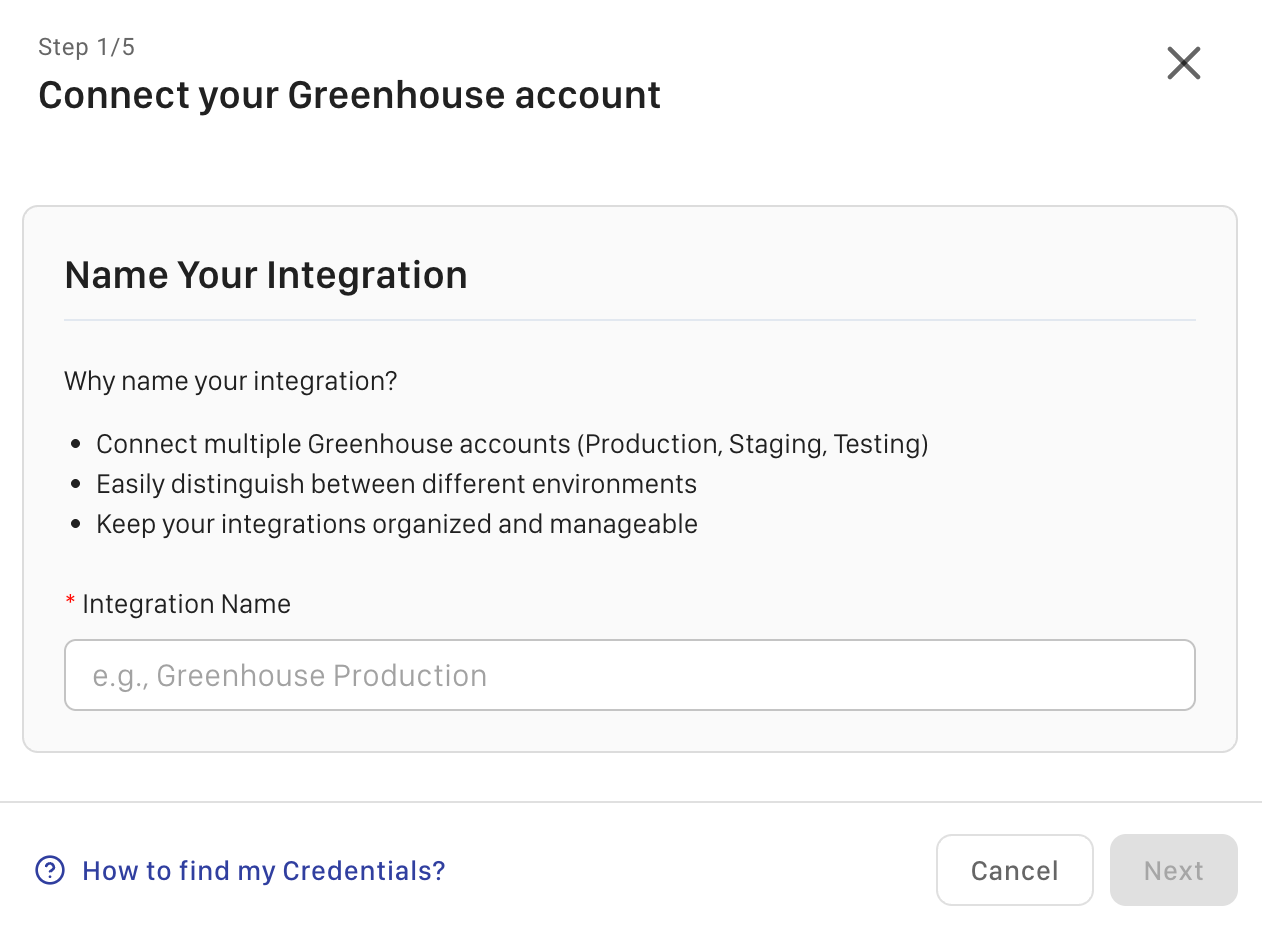The width and height of the screenshot is (1262, 932).
Task: Click the divider under Name Your Integration
Action: (x=630, y=320)
